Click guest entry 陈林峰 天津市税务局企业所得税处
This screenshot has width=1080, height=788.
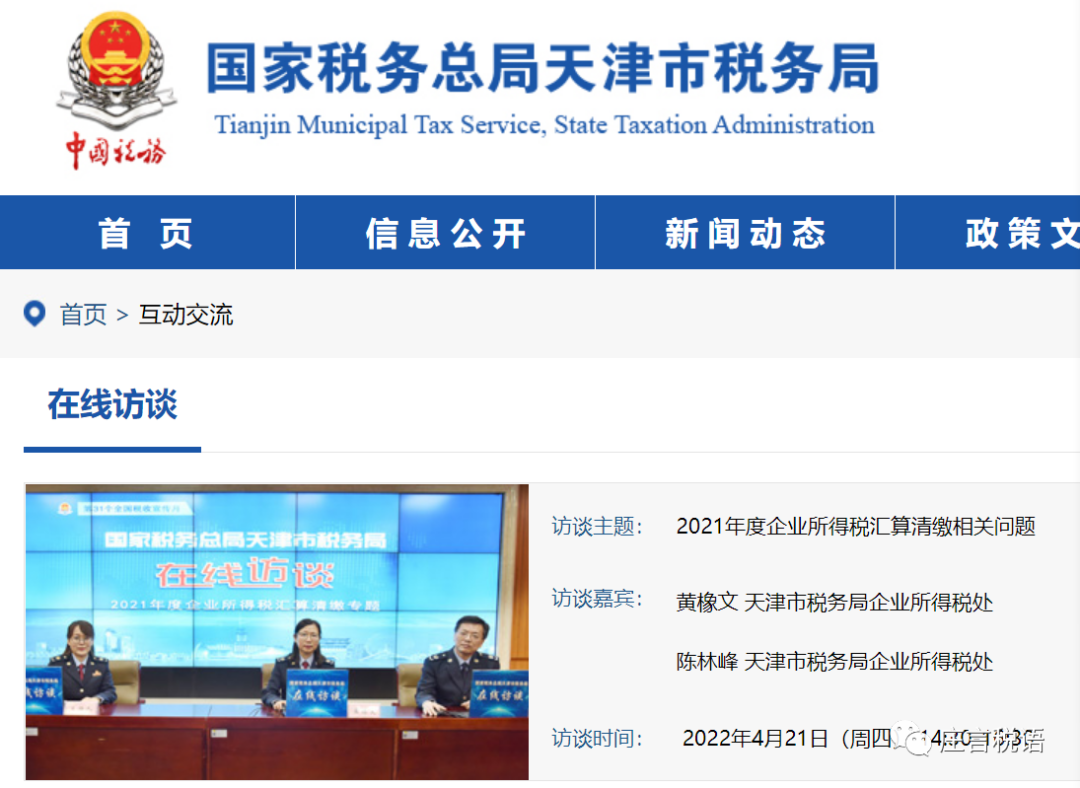[x=835, y=662]
